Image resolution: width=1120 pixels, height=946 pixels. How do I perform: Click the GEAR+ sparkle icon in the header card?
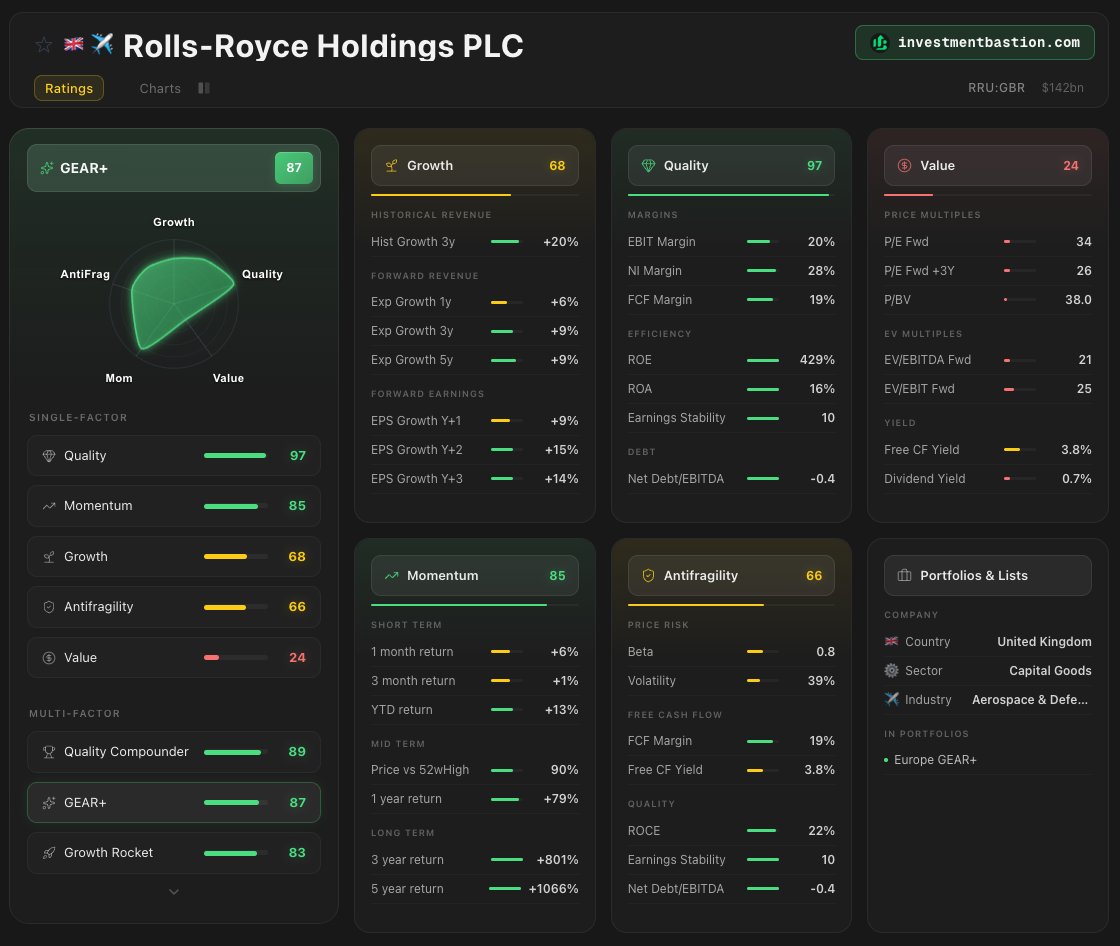click(x=47, y=168)
